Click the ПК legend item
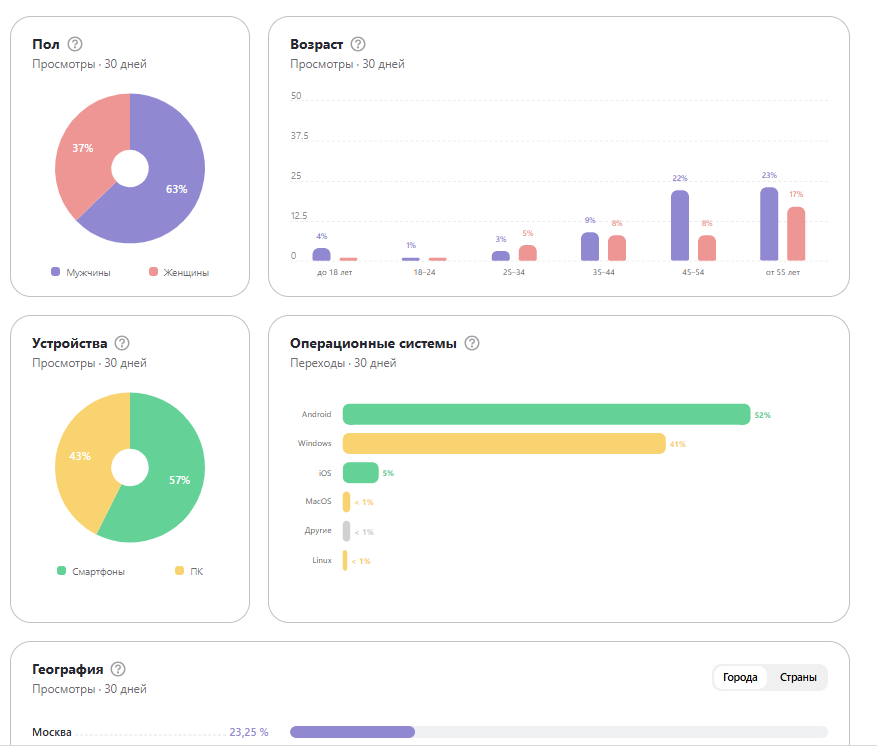877x746 pixels. point(189,571)
